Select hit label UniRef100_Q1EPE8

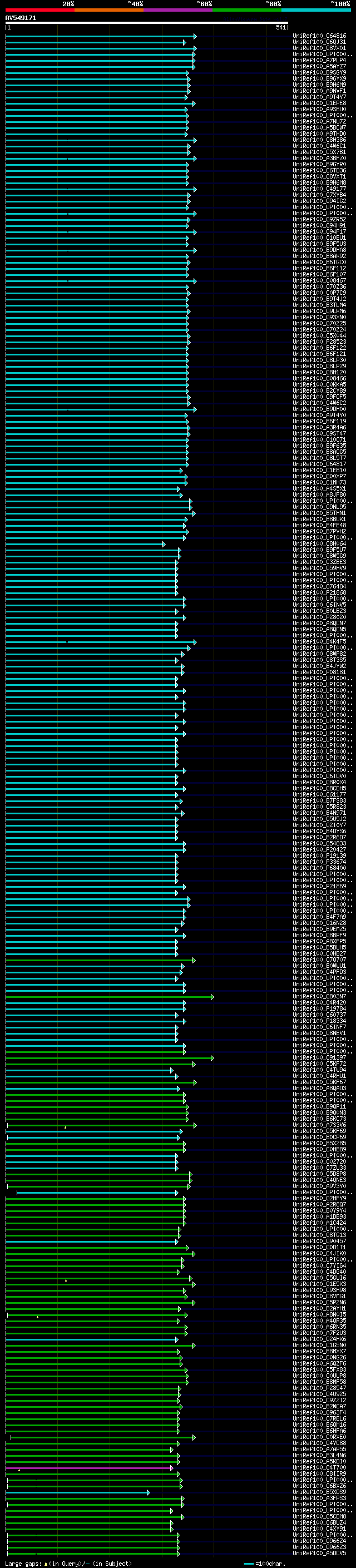[319, 103]
